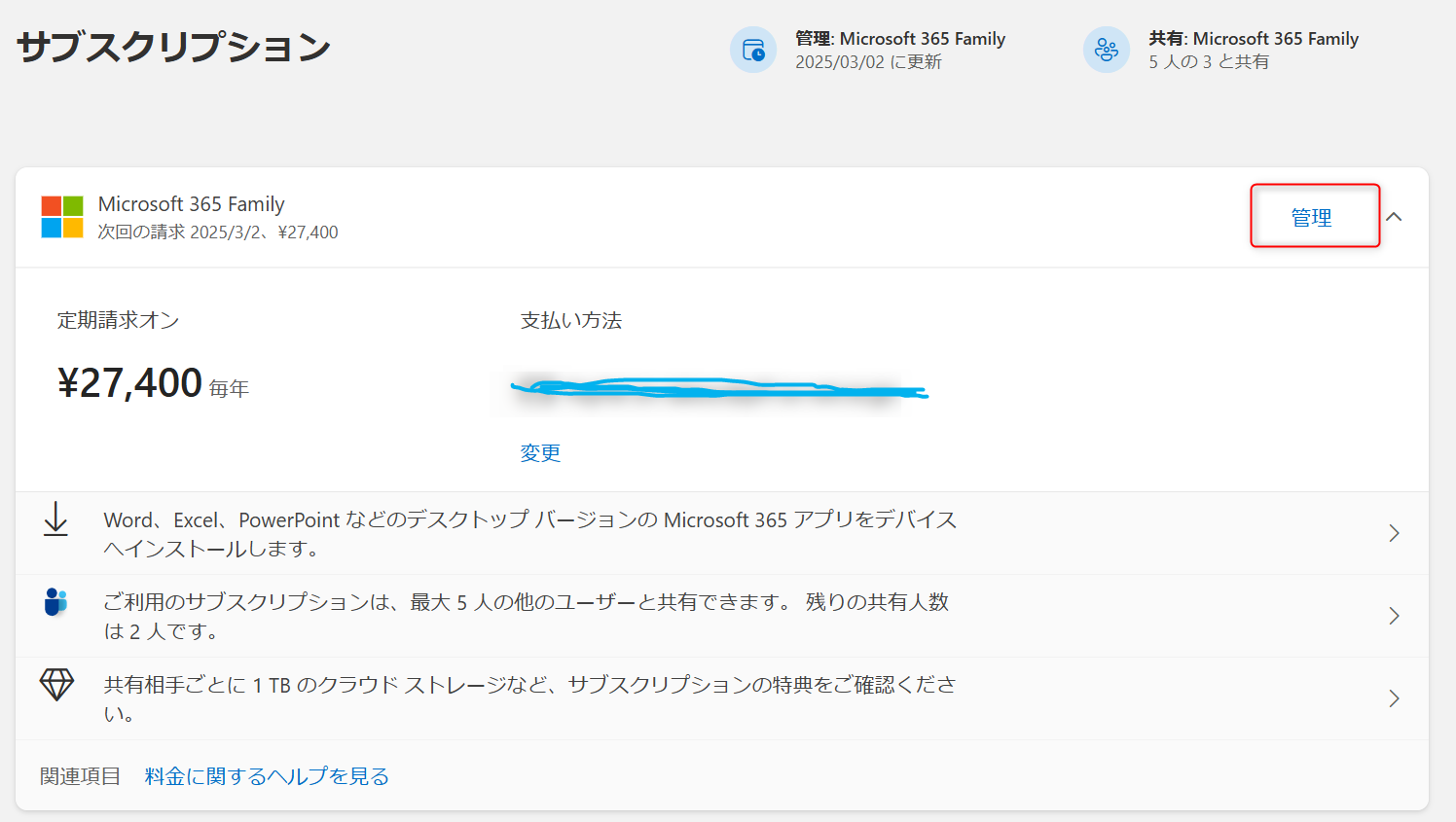Image resolution: width=1456 pixels, height=822 pixels.
Task: Click the Microsoft four-color logo
Action: 62,217
